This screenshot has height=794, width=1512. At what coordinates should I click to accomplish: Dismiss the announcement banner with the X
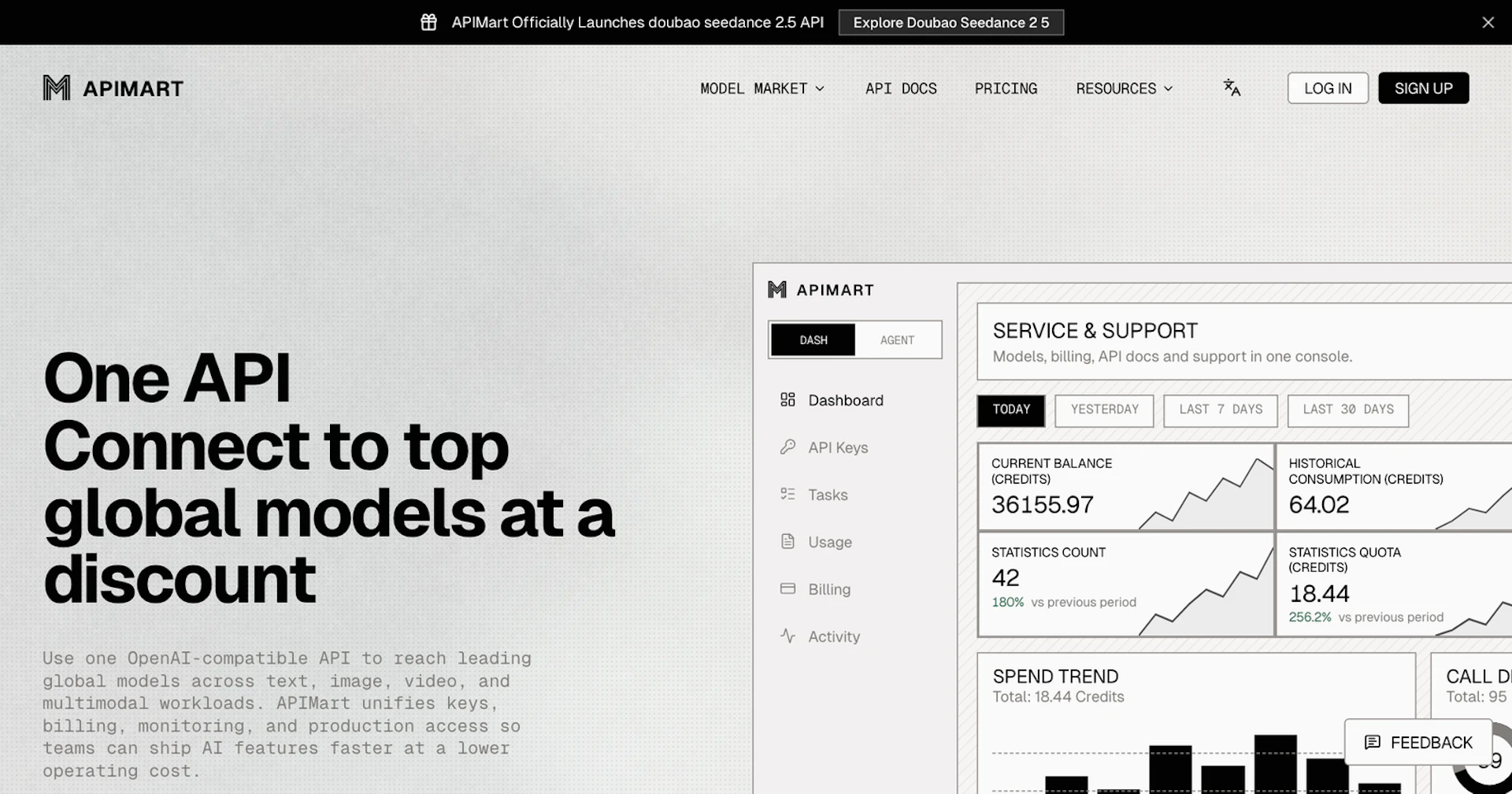click(1488, 22)
